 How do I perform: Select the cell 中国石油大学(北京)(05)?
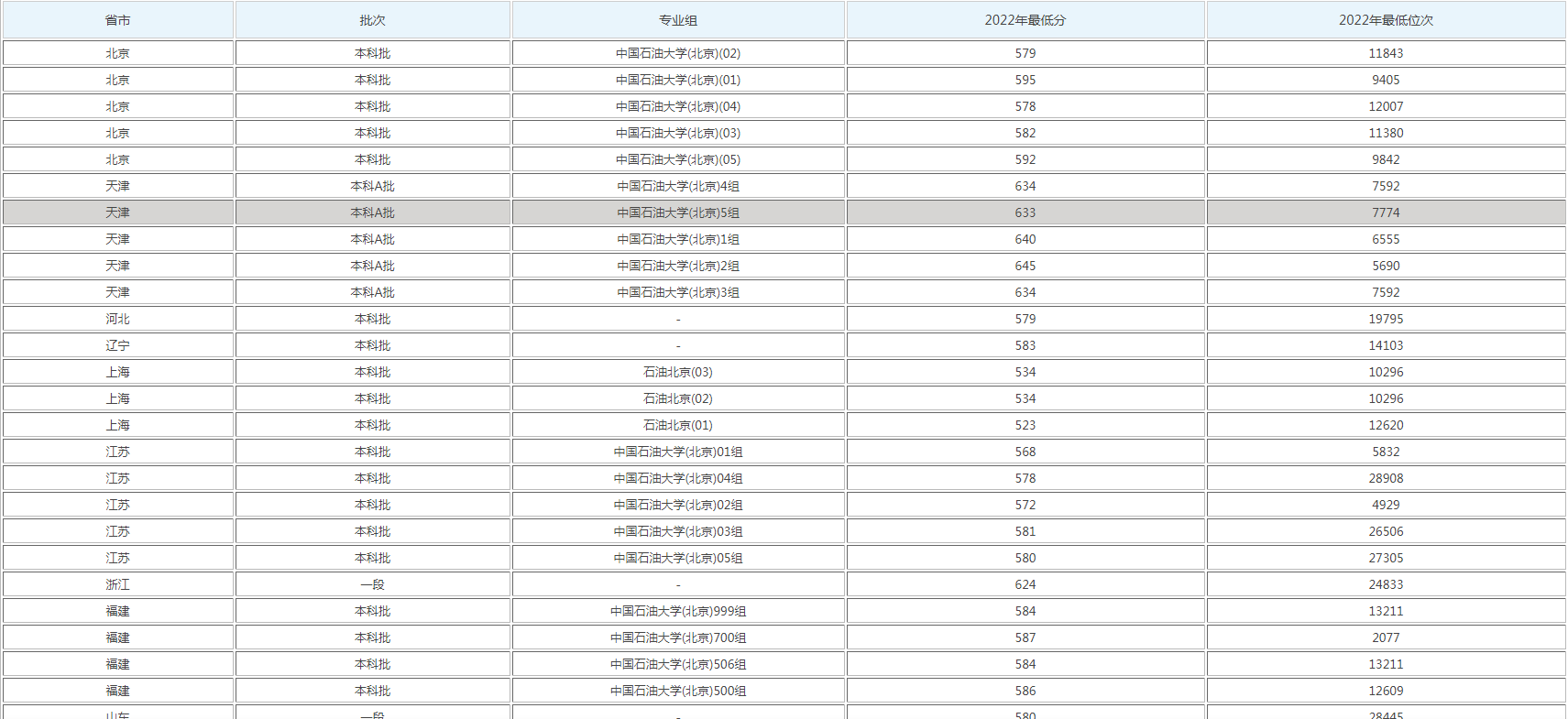coord(678,159)
